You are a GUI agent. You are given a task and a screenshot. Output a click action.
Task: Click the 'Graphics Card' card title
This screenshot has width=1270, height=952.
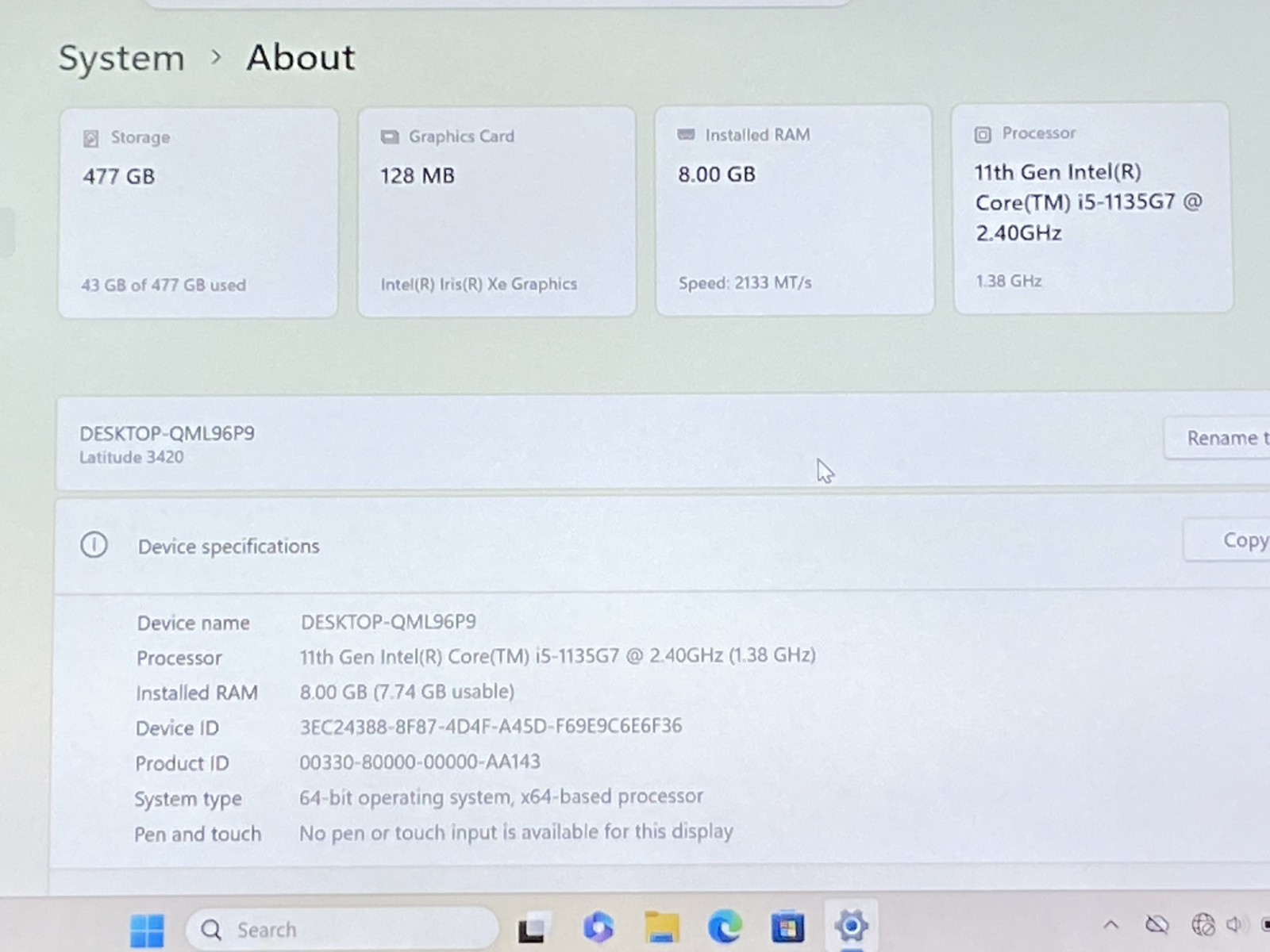[461, 136]
